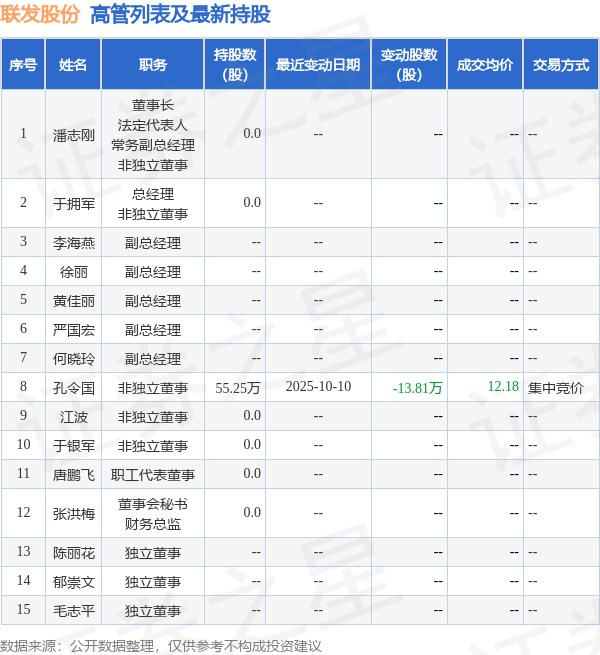The height and width of the screenshot is (655, 600).
Task: Click 唐鹏飞's holding value 0.0
Action: pos(252,473)
